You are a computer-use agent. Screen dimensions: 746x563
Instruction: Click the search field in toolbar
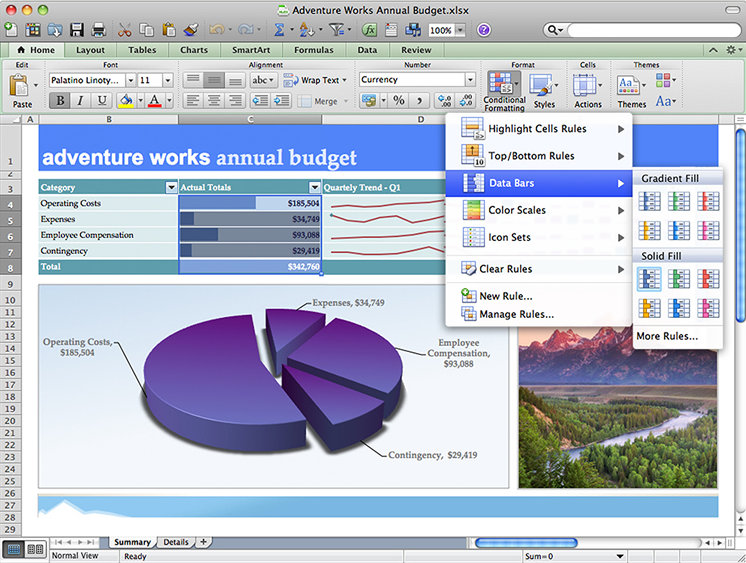click(x=652, y=30)
